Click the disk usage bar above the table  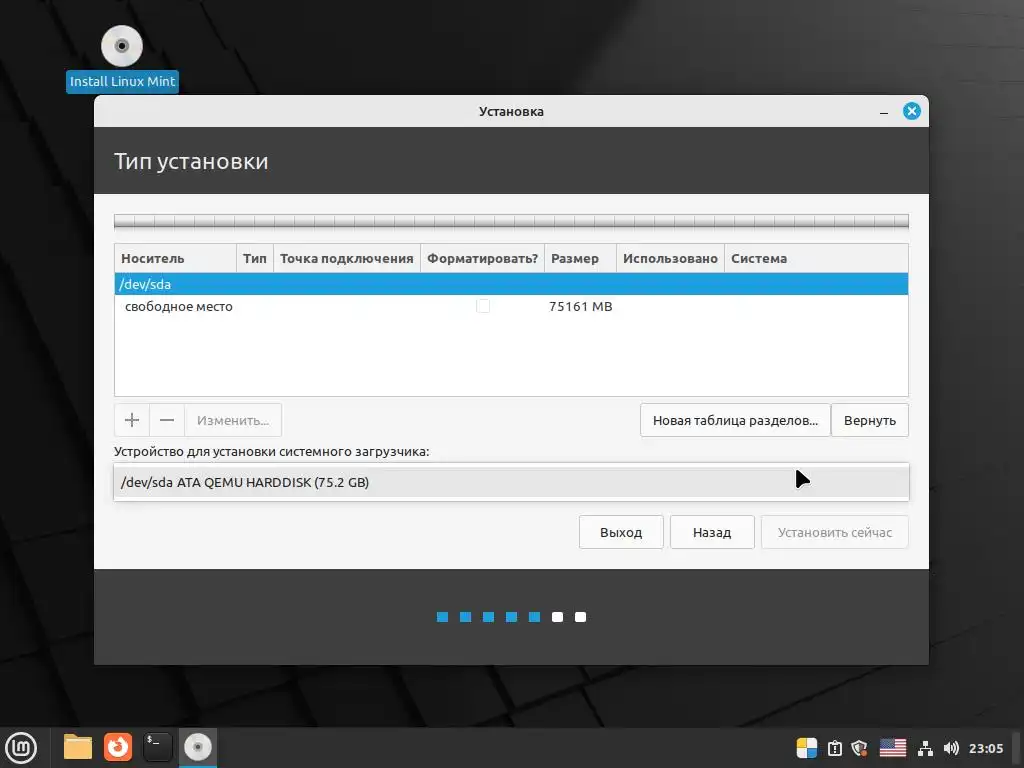click(511, 221)
